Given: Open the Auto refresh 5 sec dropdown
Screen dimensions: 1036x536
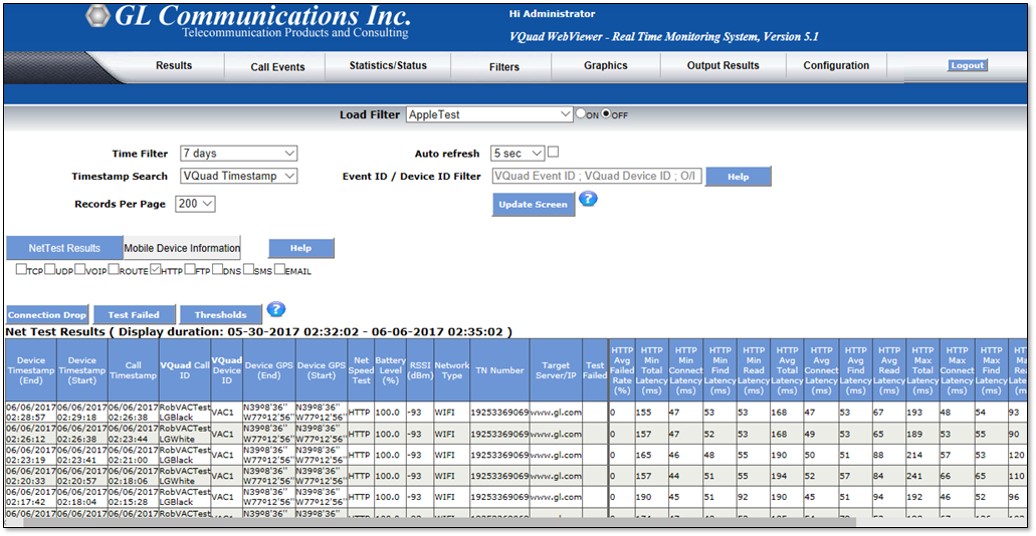Looking at the screenshot, I should click(x=517, y=153).
